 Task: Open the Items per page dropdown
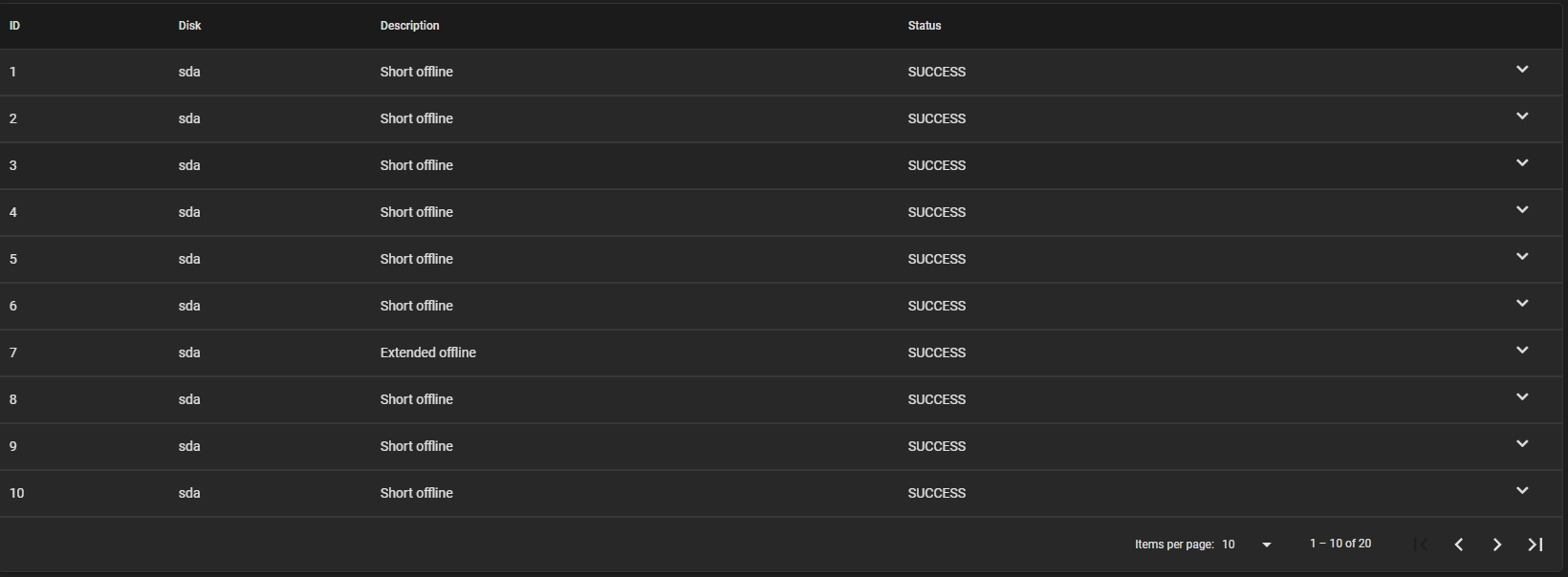coord(1248,545)
